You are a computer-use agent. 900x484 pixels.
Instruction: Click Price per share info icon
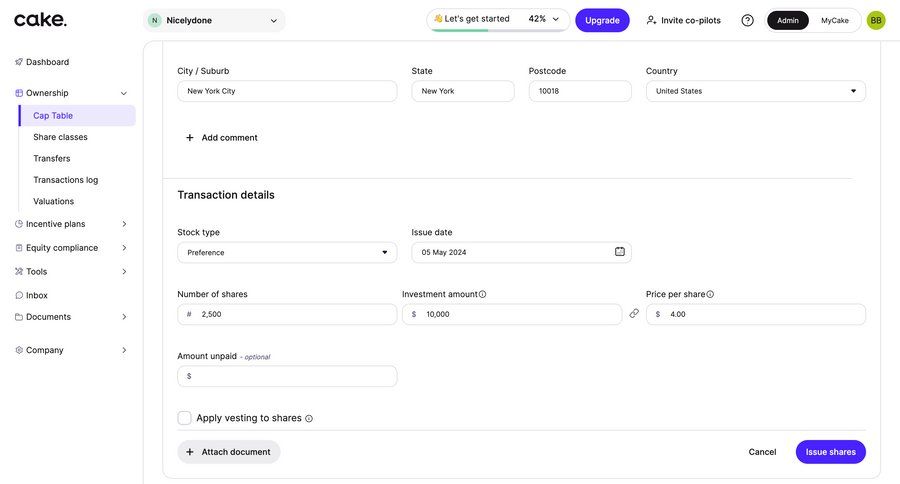click(710, 294)
